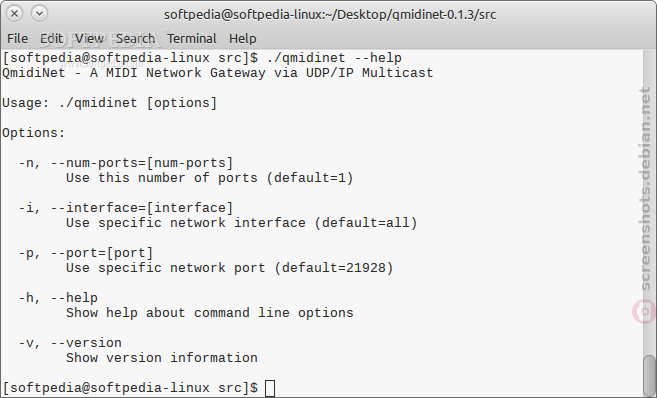Click the 'Usage: ./qmidinet [options]' line
The image size is (657, 398).
109,103
